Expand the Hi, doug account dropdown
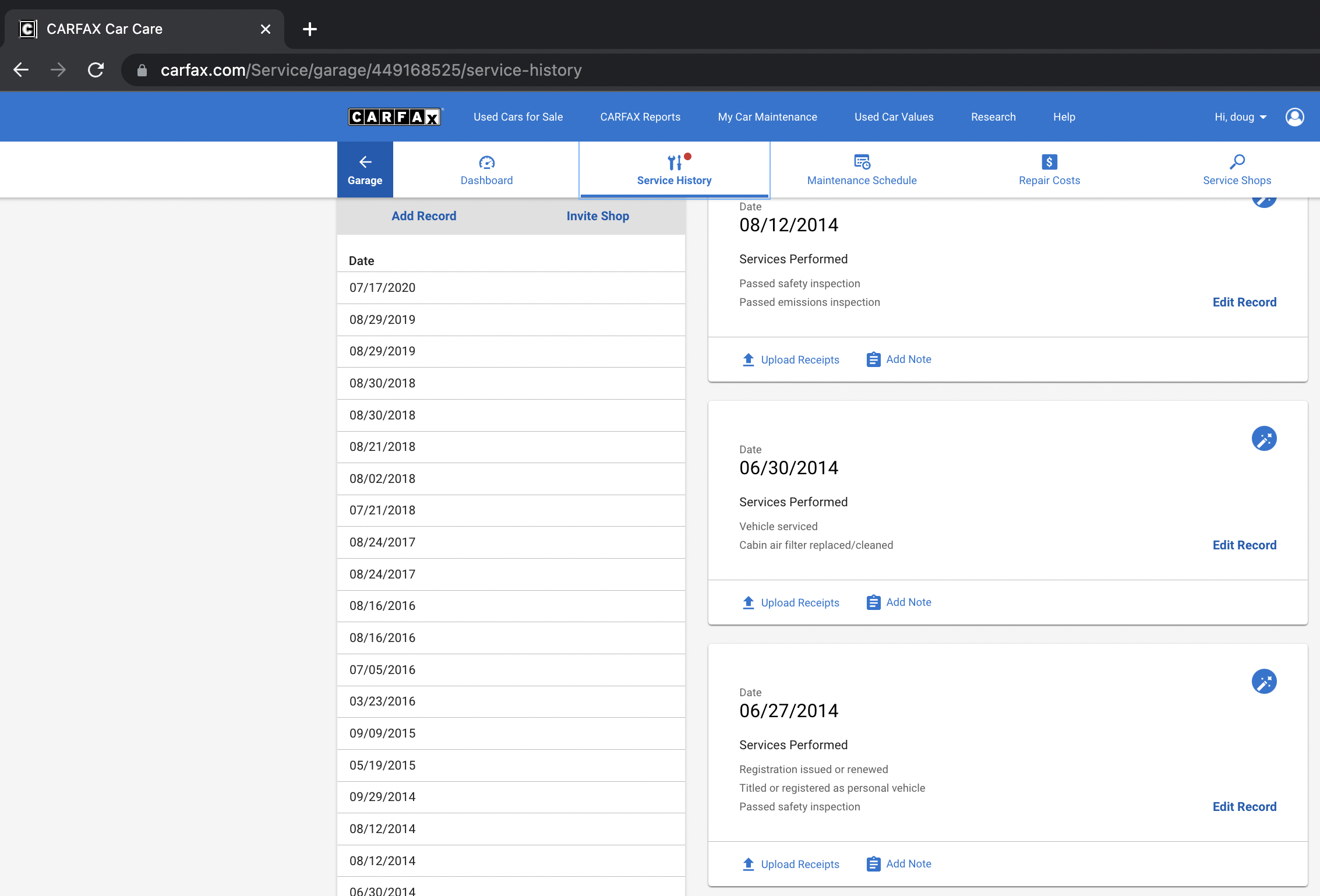1320x896 pixels. (1240, 117)
